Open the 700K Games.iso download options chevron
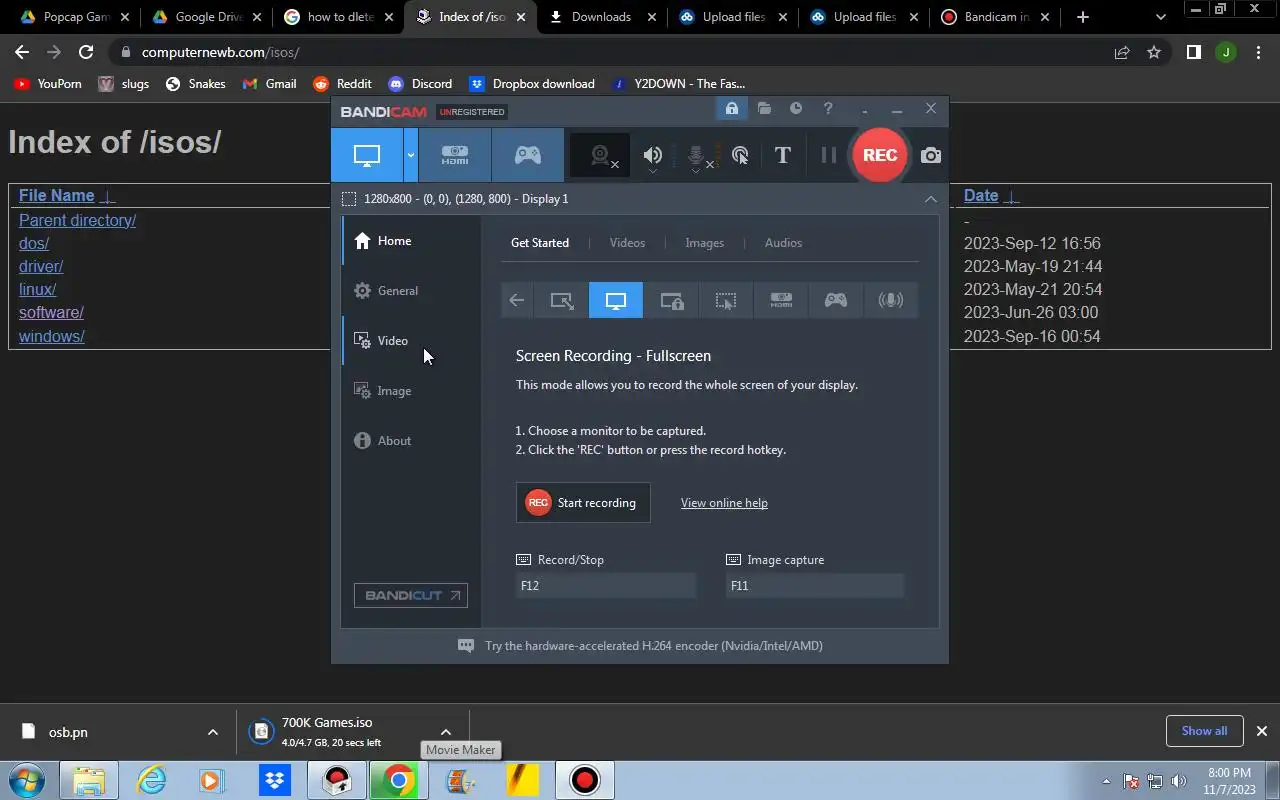This screenshot has width=1280, height=800. tap(446, 732)
